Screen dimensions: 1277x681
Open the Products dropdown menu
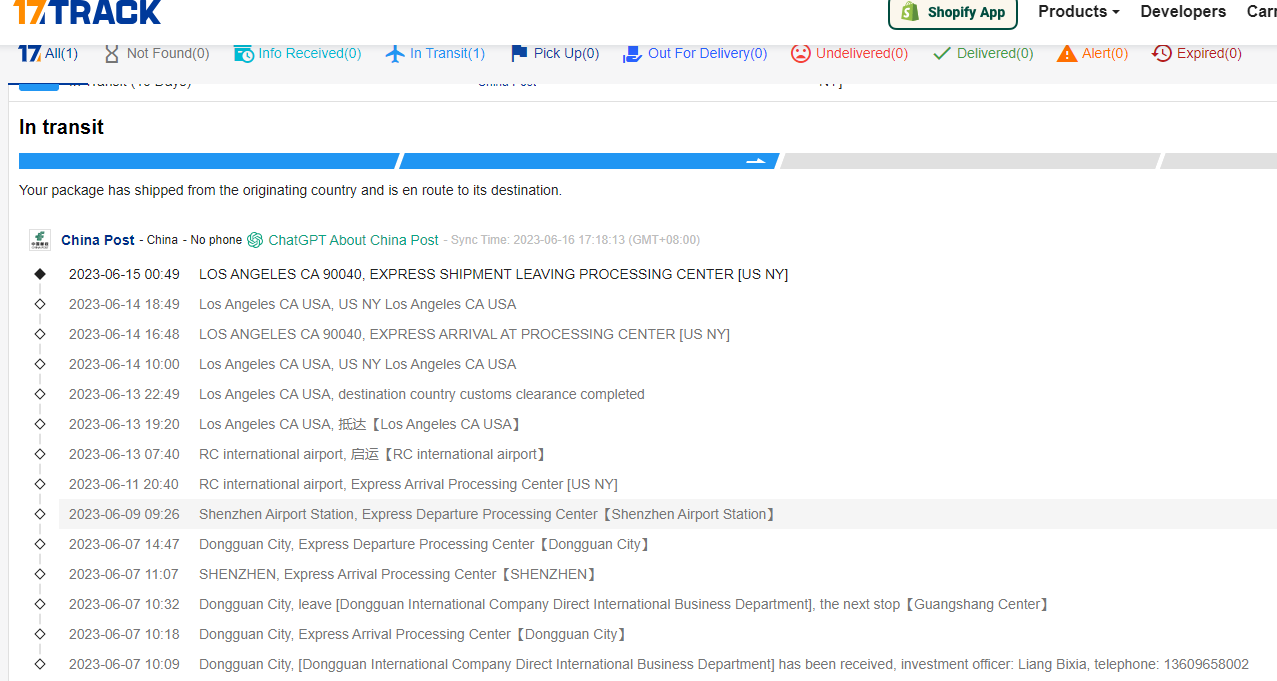(1078, 12)
